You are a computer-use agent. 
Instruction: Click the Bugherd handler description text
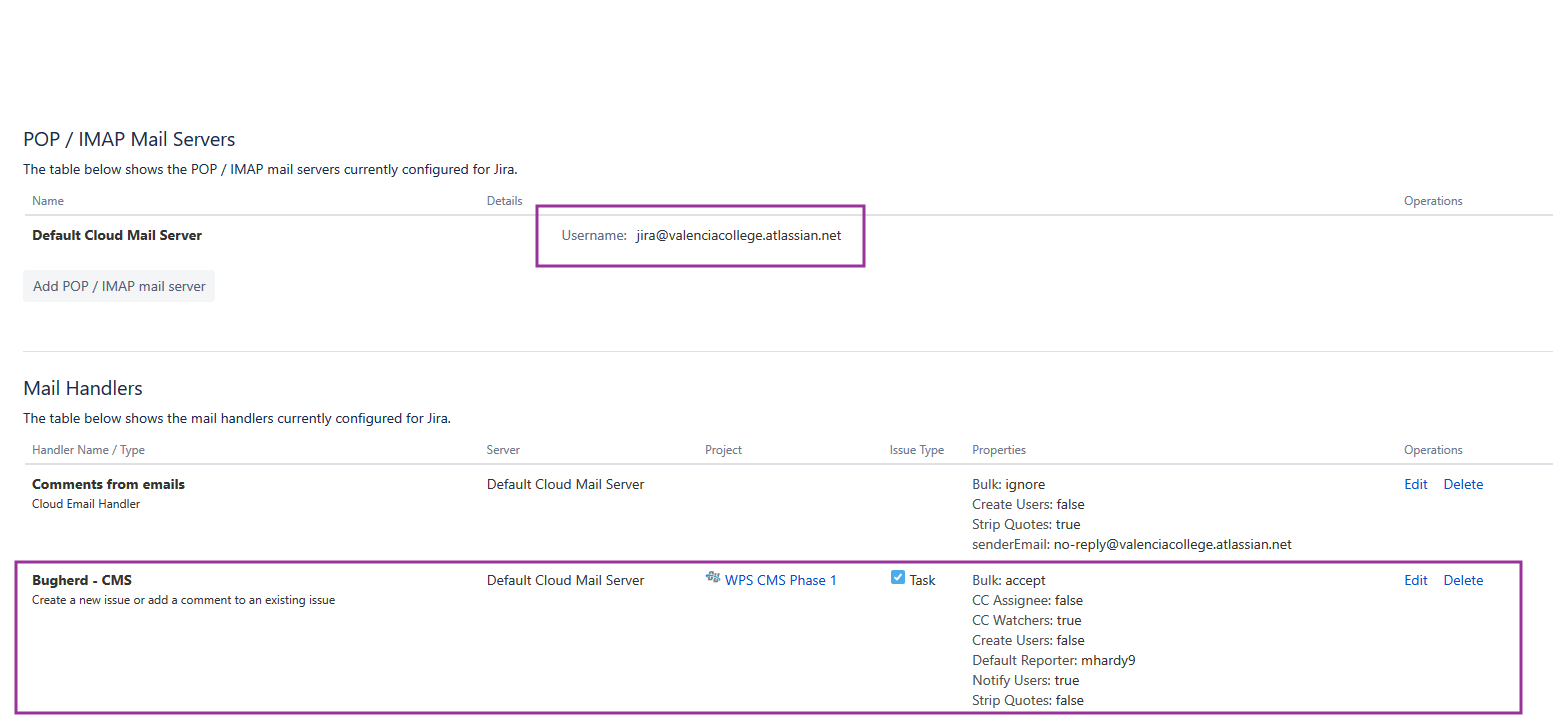coord(183,600)
